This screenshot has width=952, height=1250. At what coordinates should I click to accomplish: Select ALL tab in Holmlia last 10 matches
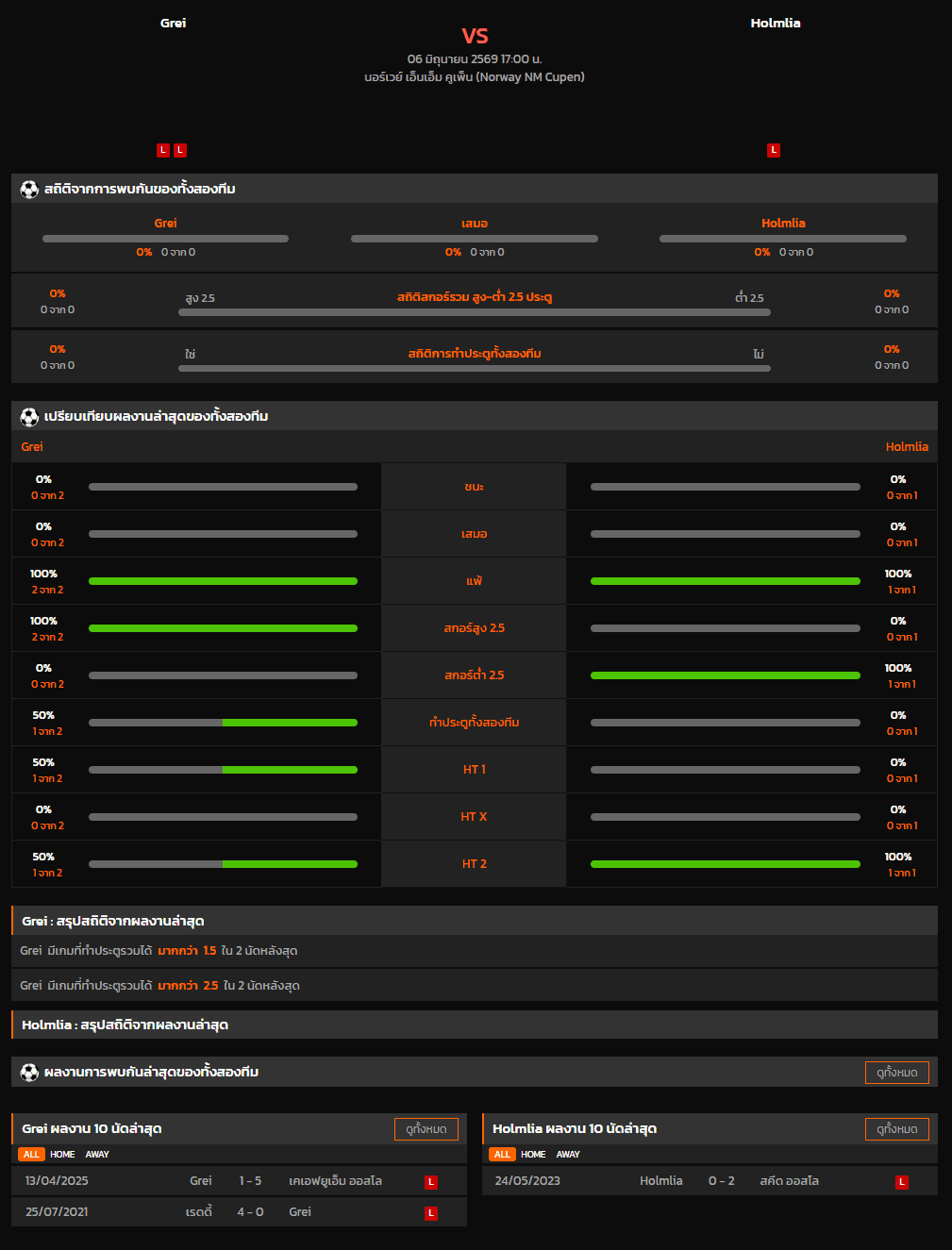(503, 1155)
